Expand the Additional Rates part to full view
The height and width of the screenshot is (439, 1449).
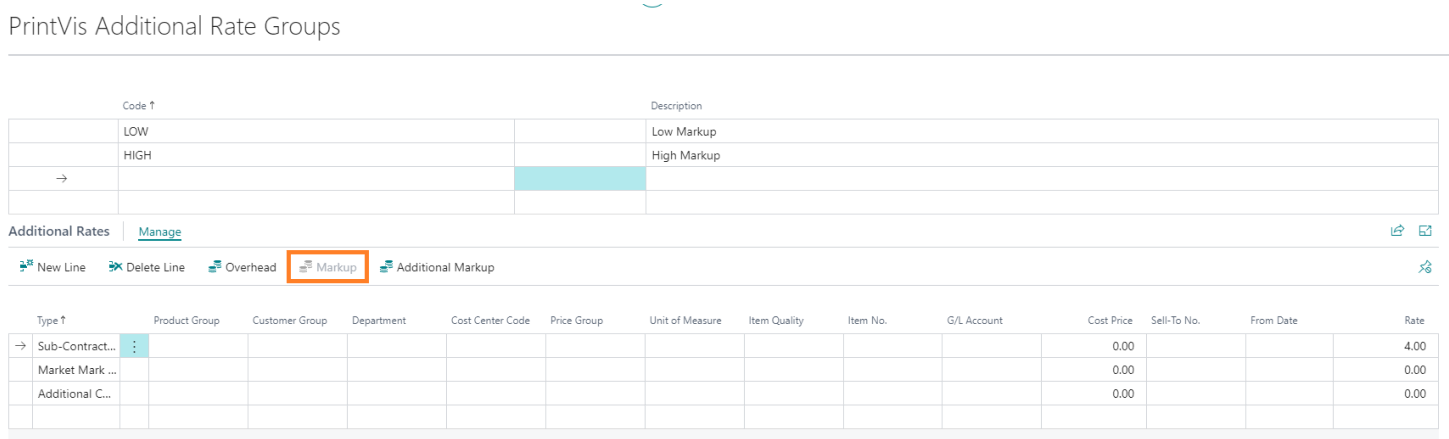coord(1425,231)
